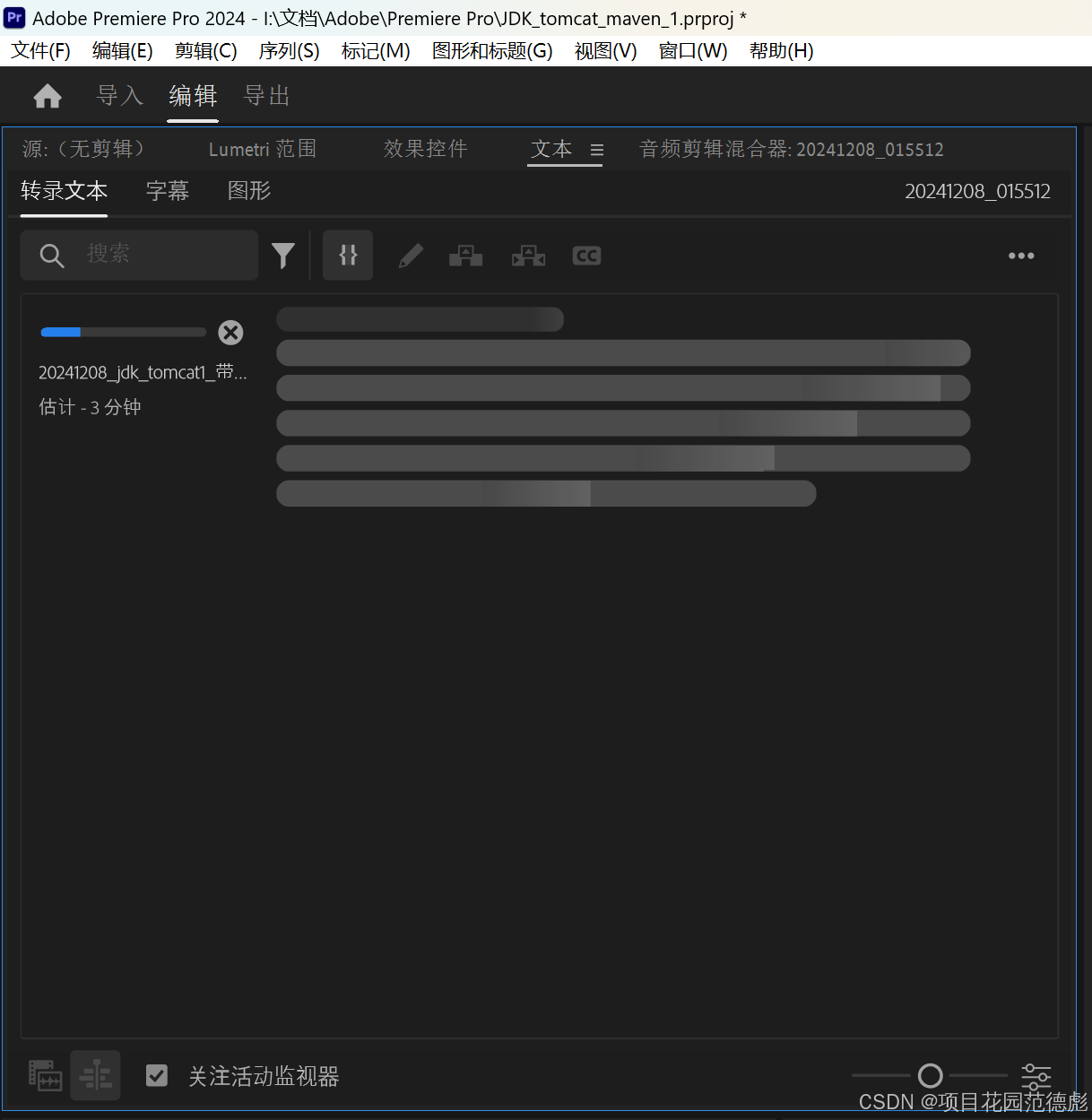Click the search magnifier icon
1092x1120 pixels.
(x=52, y=256)
